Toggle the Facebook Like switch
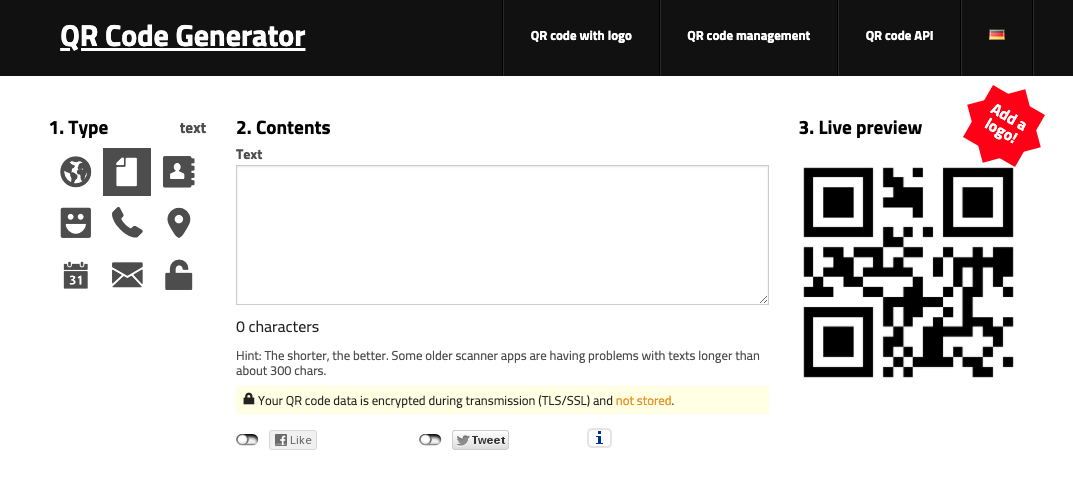The height and width of the screenshot is (479, 1073). click(x=247, y=439)
